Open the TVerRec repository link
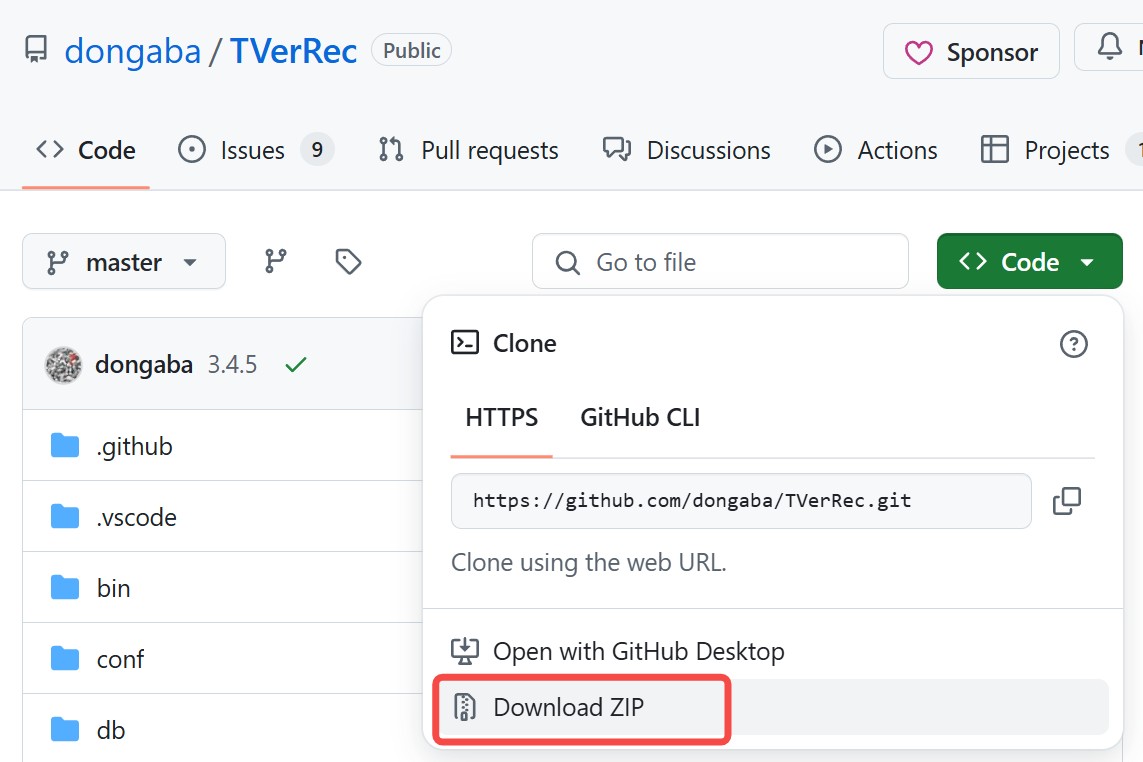The height and width of the screenshot is (762, 1143). pyautogui.click(x=293, y=52)
